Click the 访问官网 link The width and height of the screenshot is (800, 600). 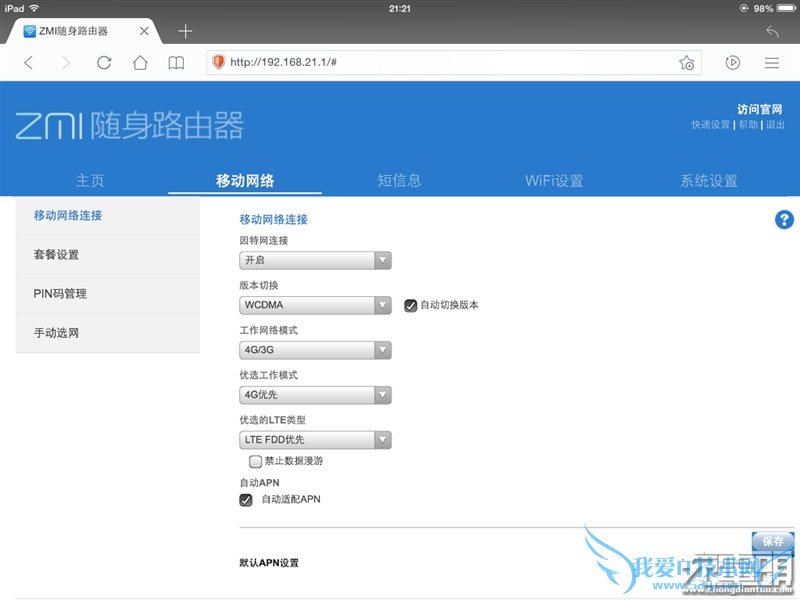coord(760,109)
